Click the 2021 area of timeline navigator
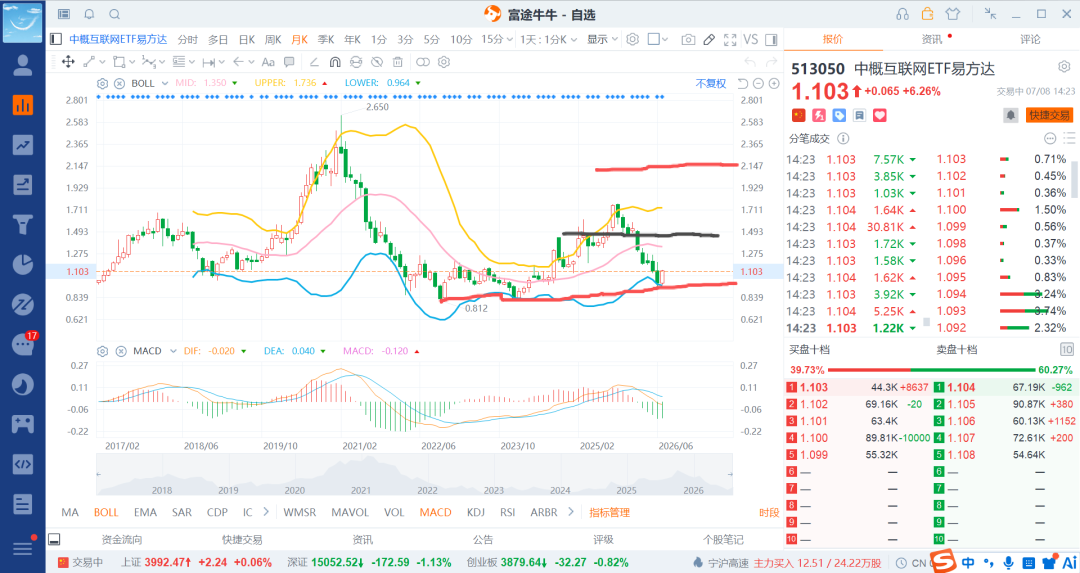 click(361, 490)
